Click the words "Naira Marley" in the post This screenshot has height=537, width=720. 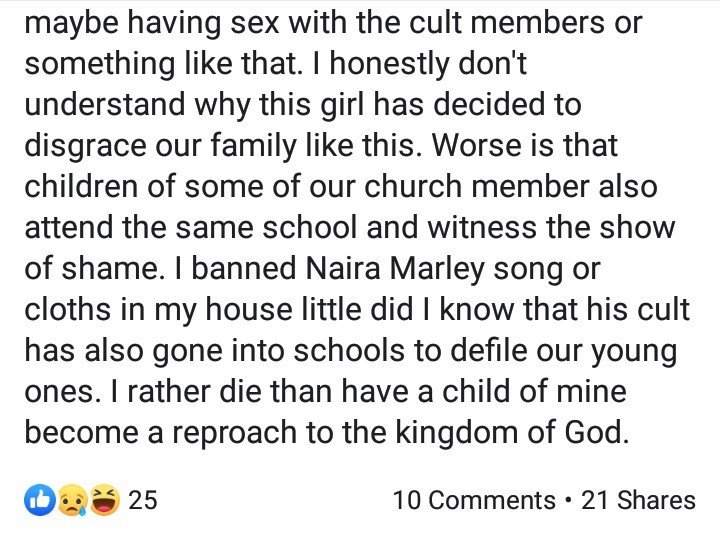tap(395, 269)
